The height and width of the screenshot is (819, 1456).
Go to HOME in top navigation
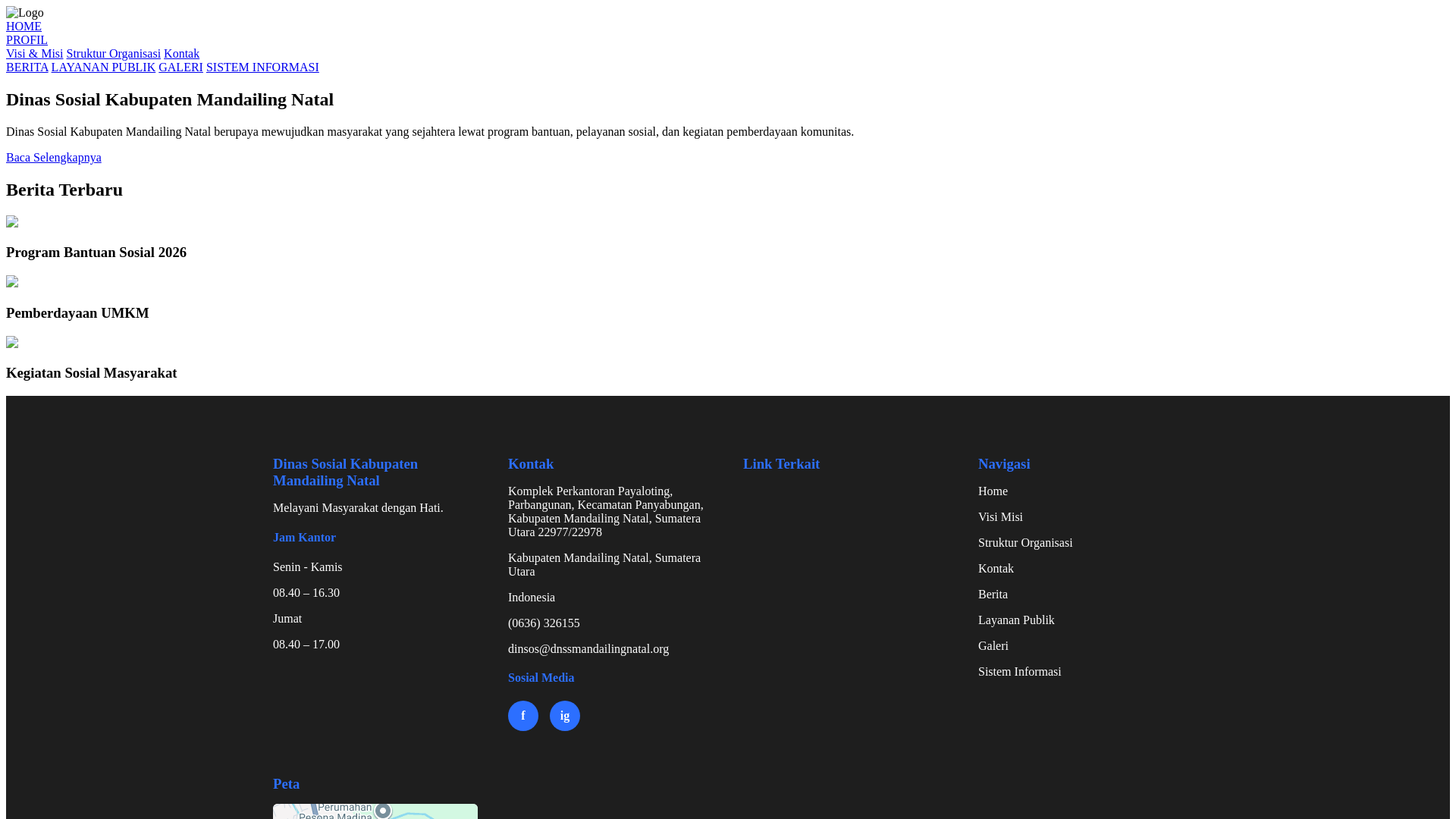[24, 27]
